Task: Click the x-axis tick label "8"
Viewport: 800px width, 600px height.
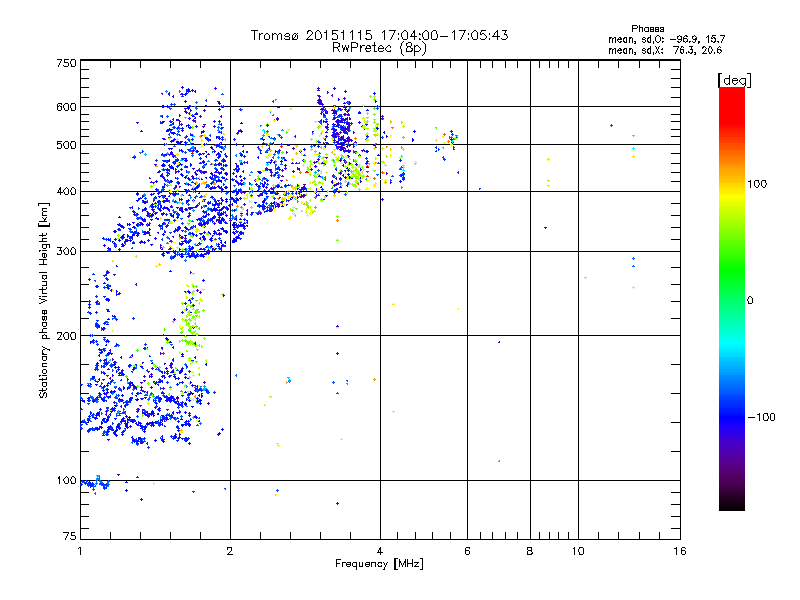Action: [530, 551]
